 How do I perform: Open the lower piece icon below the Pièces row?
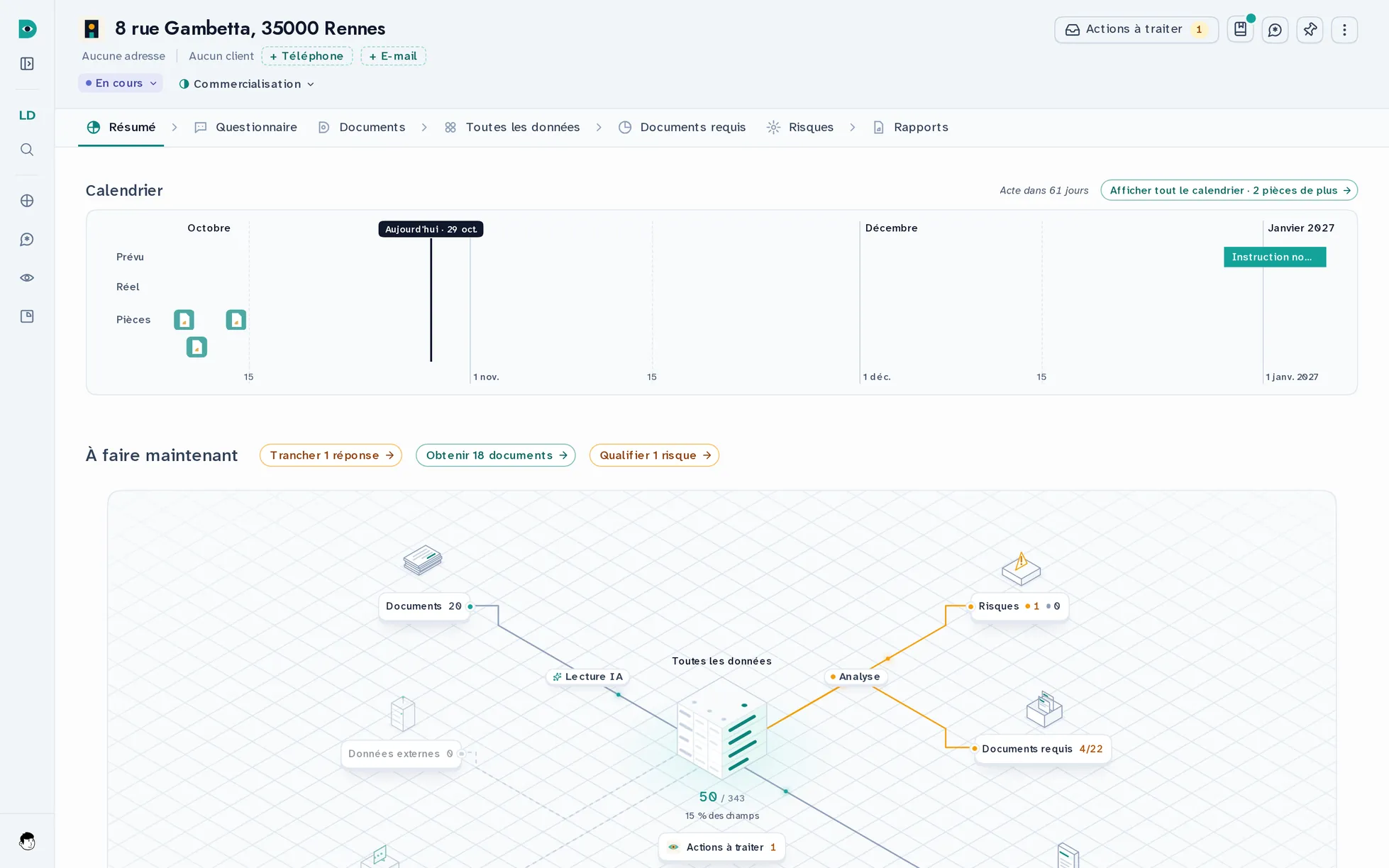197,347
